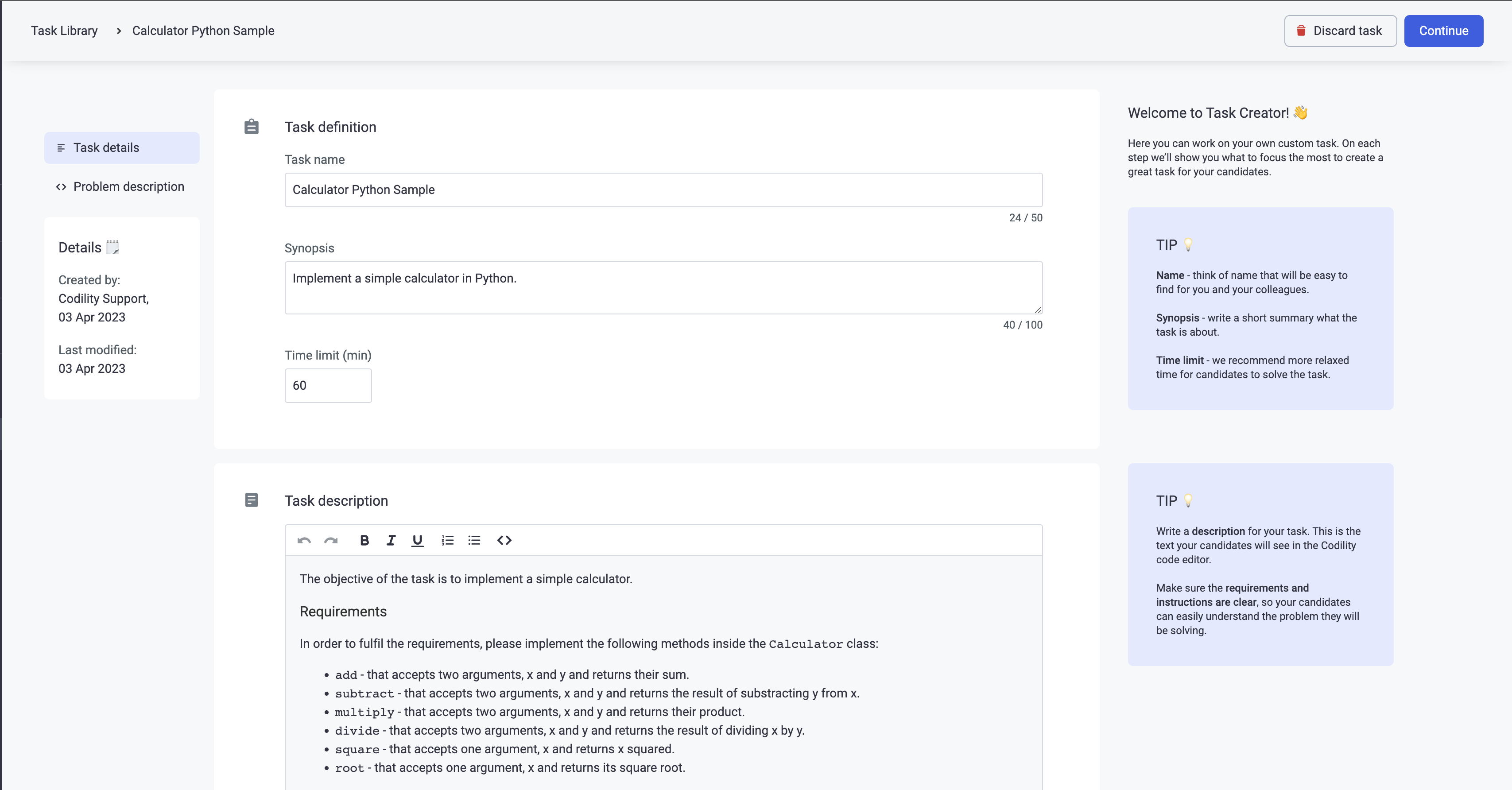Click inside the Synopsis text area
Screen dimensions: 1512x790
coord(663,287)
